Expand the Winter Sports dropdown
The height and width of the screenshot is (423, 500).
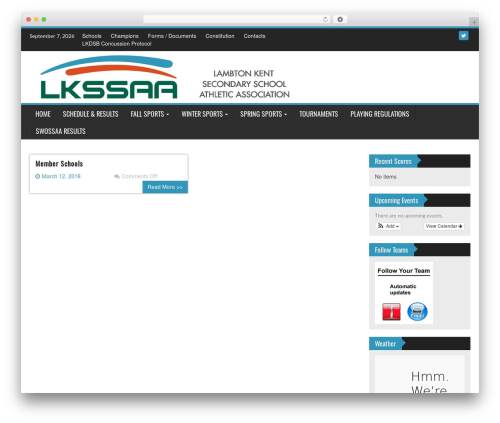click(204, 114)
